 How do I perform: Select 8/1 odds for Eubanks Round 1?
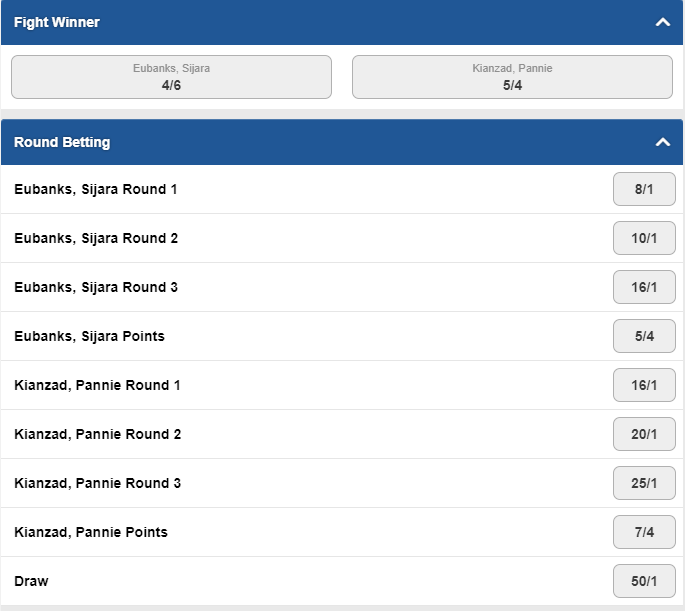click(x=644, y=189)
